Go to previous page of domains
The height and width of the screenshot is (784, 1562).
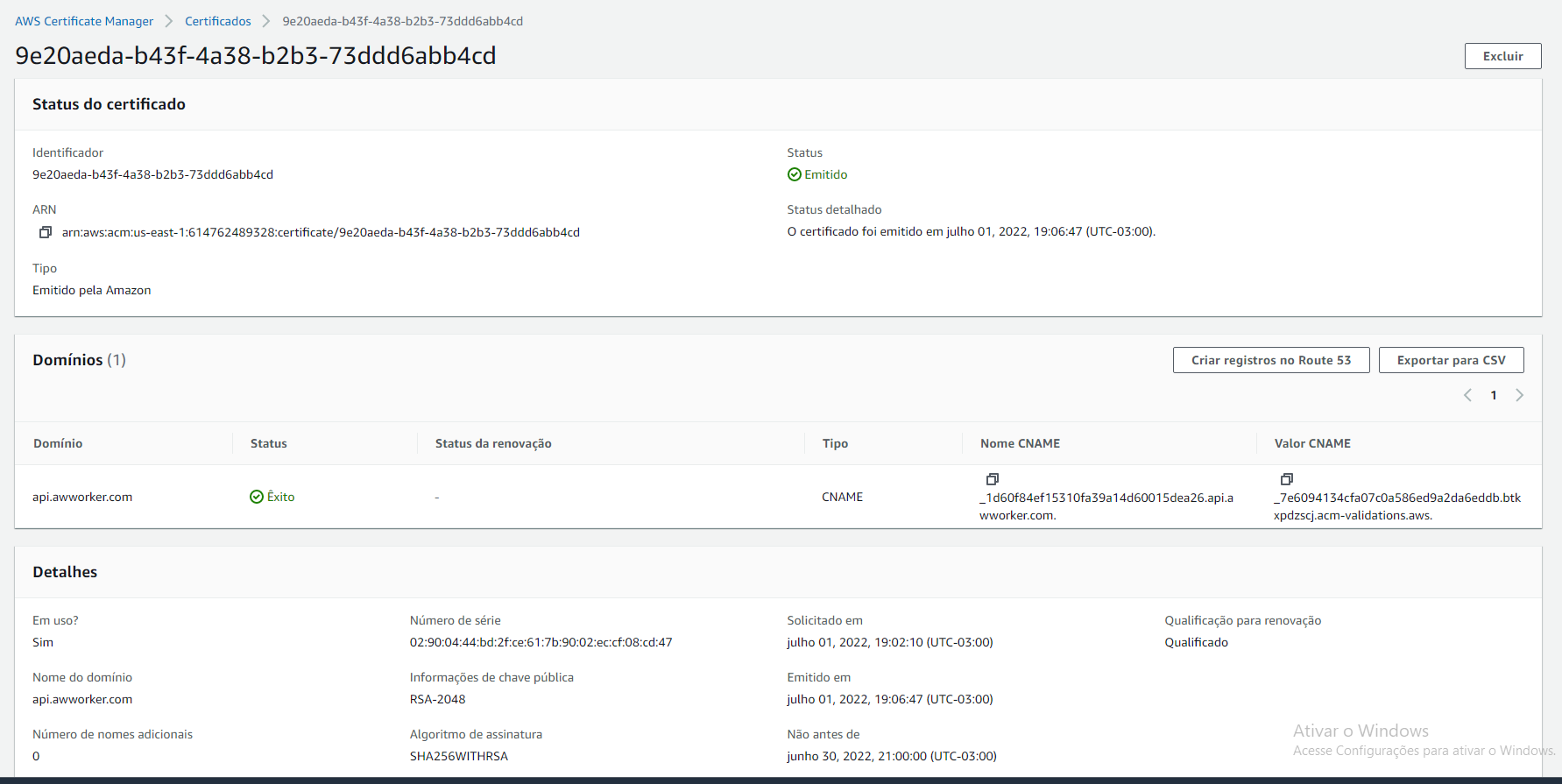coord(1467,395)
